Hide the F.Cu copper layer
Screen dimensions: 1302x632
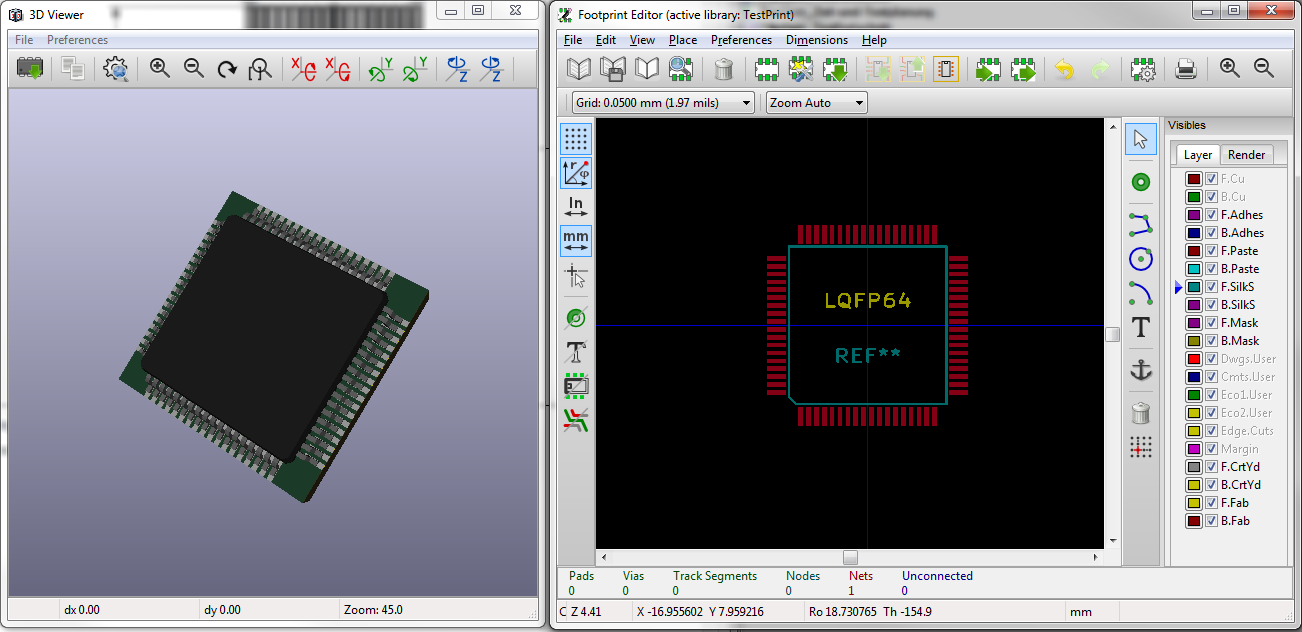tap(1213, 178)
